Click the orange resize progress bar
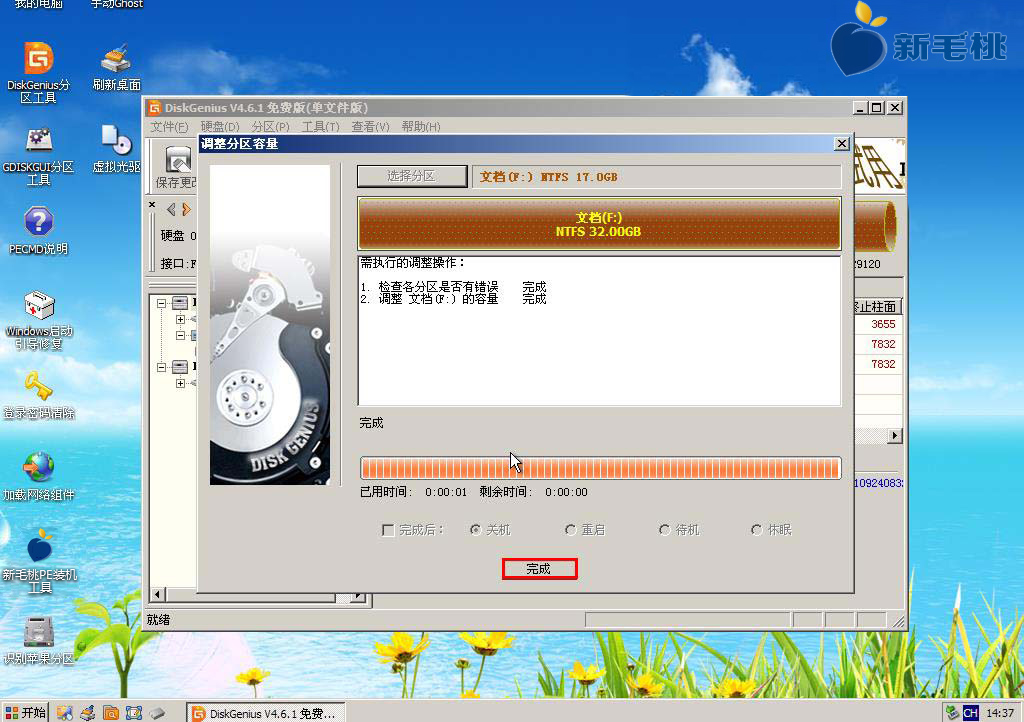 click(x=600, y=468)
